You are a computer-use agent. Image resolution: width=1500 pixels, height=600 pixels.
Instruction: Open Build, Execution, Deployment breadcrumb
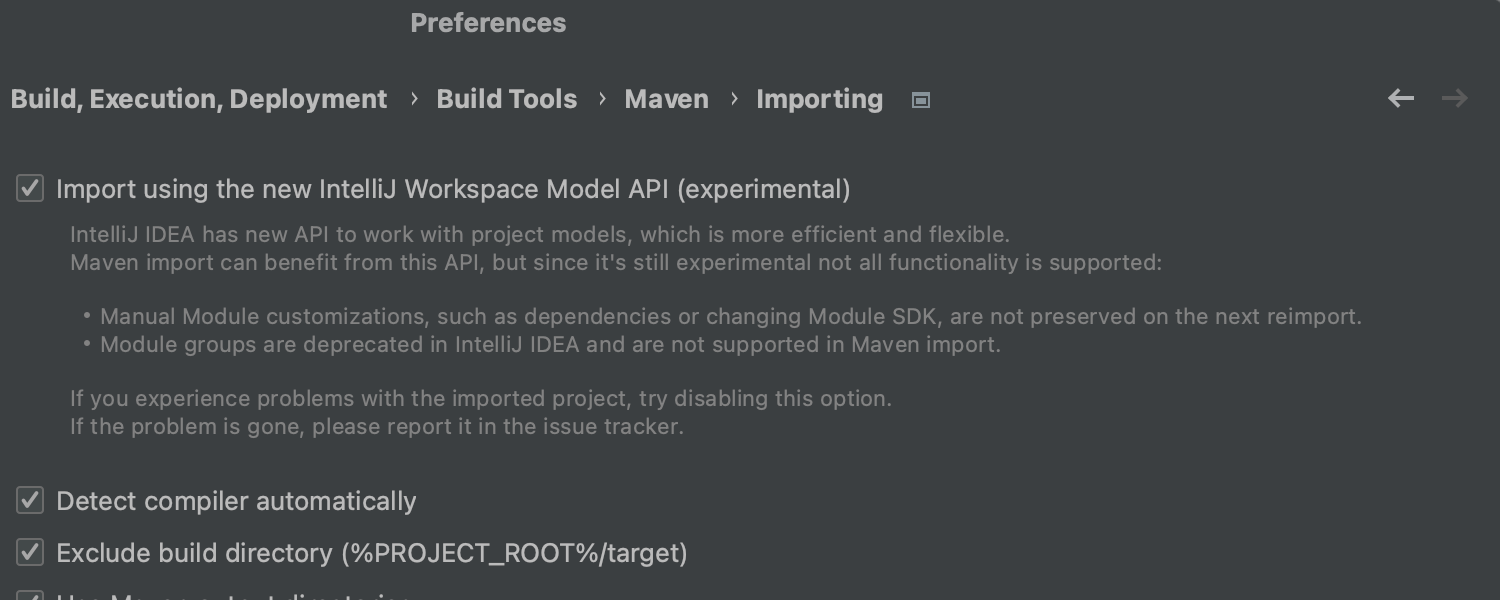[x=199, y=99]
